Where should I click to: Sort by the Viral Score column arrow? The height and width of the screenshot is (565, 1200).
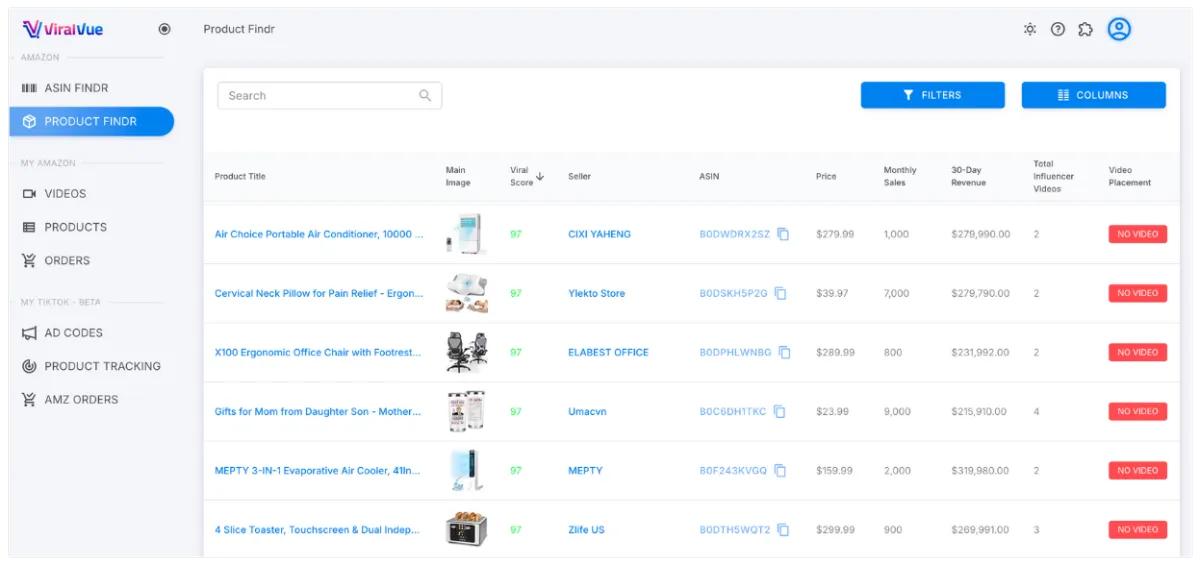(541, 176)
